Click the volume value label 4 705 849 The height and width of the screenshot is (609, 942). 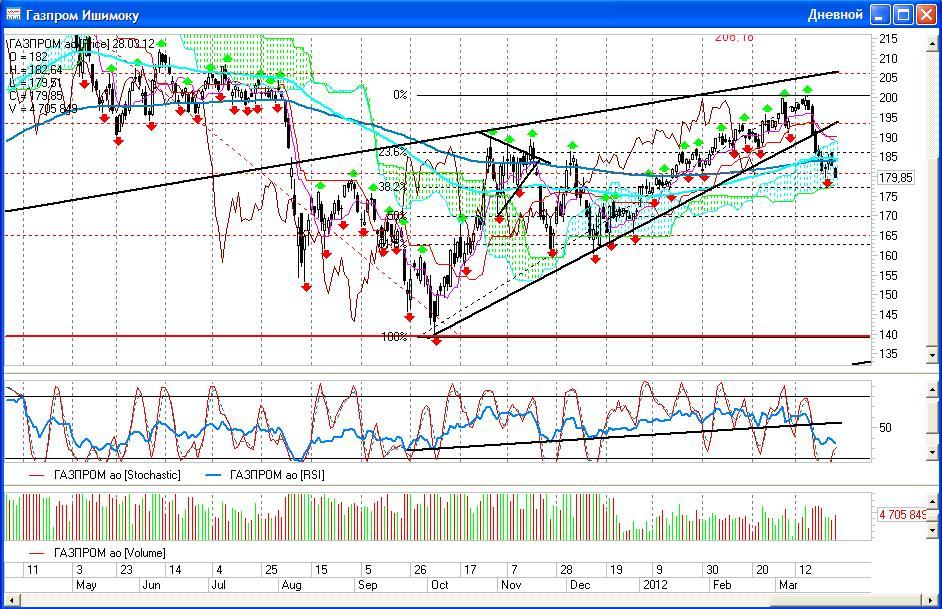pos(902,515)
